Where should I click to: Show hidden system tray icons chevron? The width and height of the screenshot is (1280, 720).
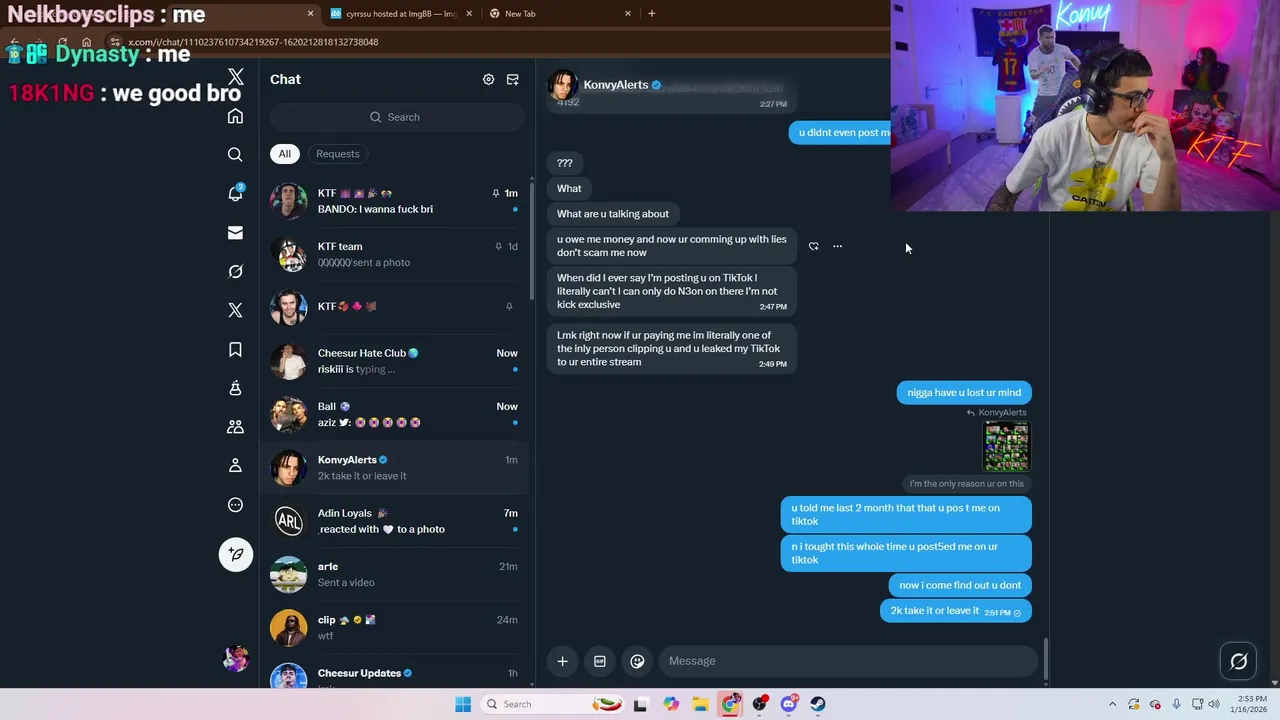(x=1112, y=704)
